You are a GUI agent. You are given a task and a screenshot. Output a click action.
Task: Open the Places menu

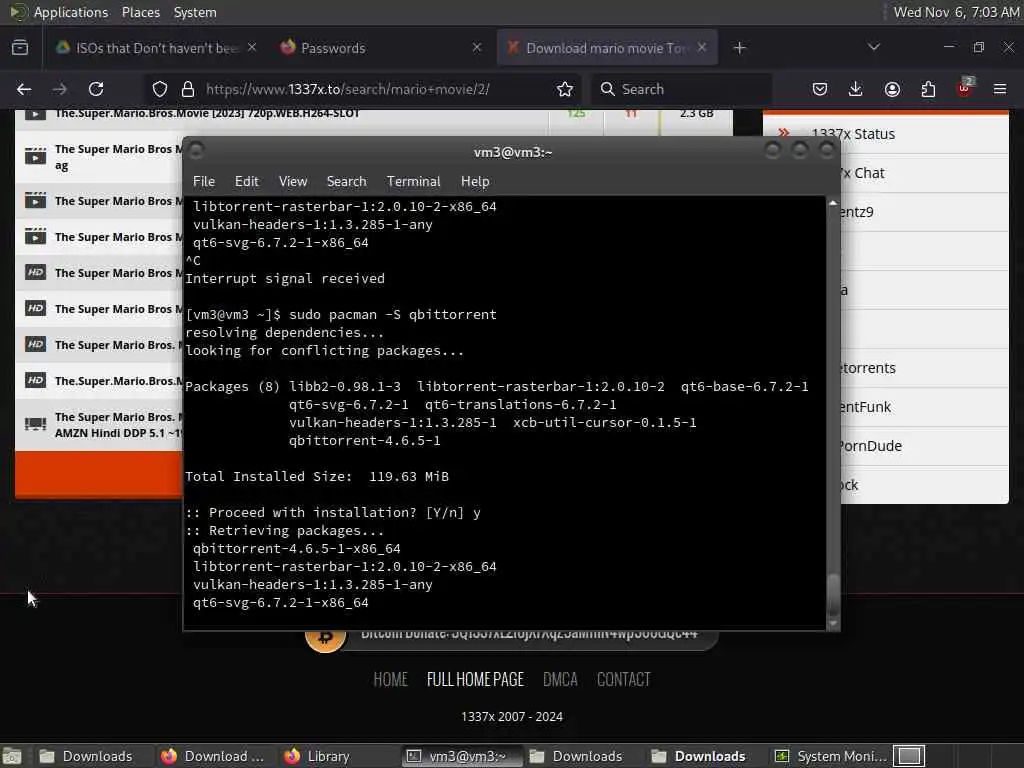140,12
